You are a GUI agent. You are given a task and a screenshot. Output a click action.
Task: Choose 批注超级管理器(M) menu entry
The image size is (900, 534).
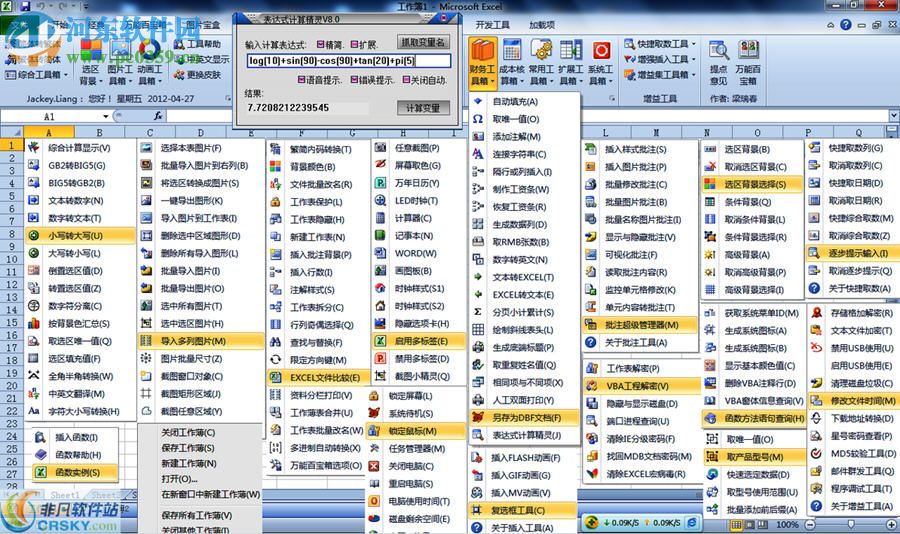tap(640, 325)
